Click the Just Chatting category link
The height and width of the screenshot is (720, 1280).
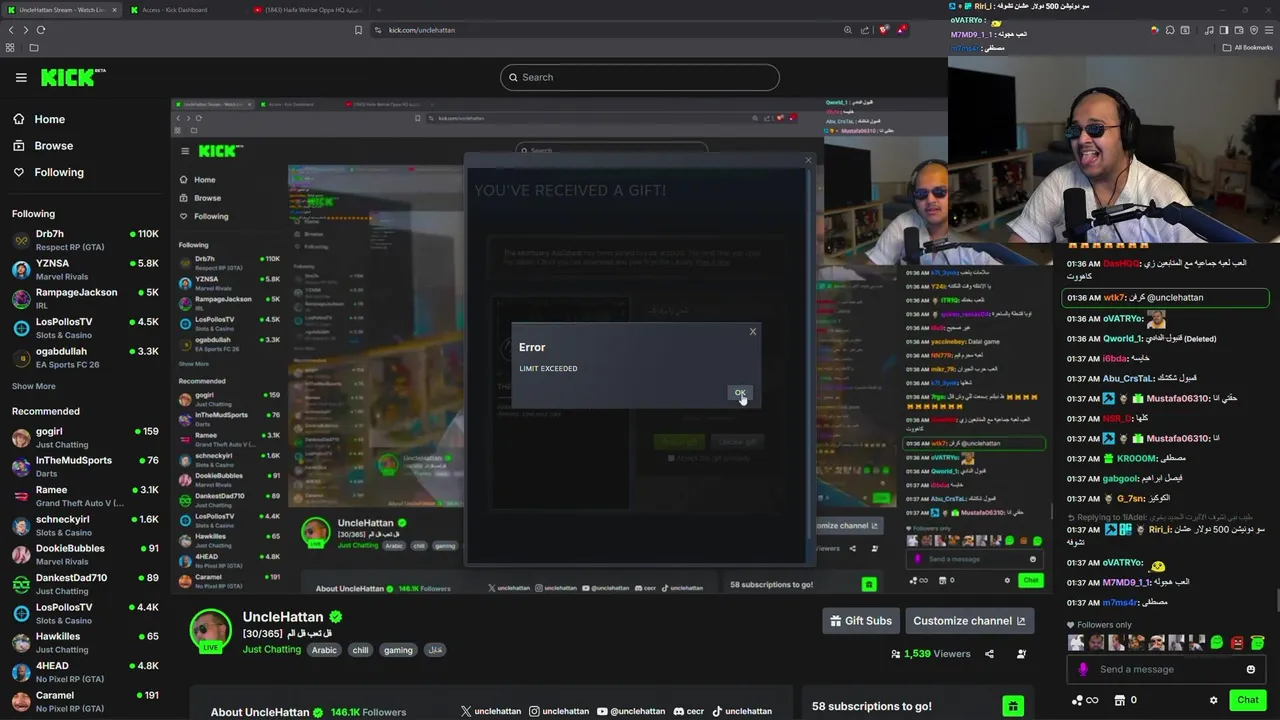coord(271,649)
